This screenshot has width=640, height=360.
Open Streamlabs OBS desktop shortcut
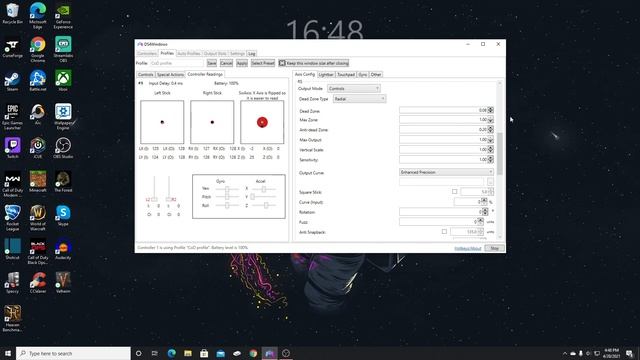coord(63,49)
